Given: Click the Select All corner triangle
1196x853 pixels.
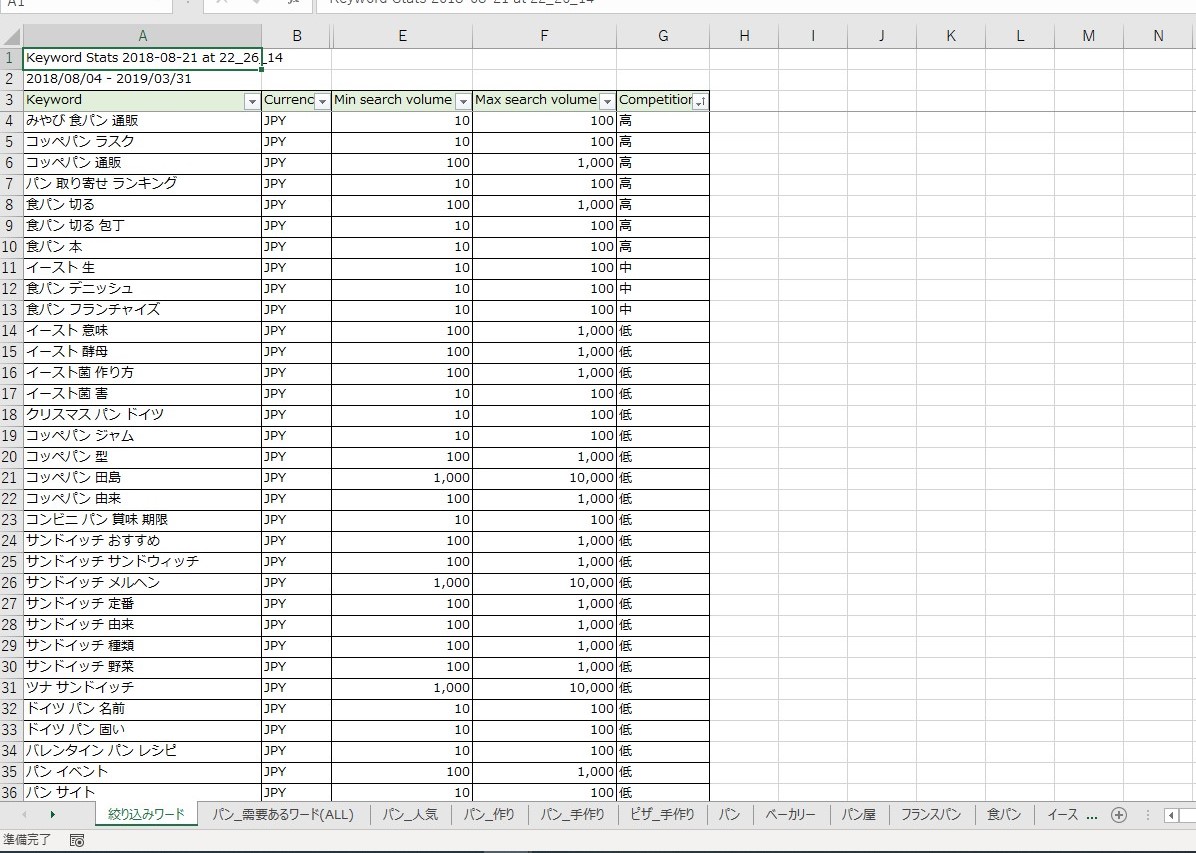Looking at the screenshot, I should (11, 36).
